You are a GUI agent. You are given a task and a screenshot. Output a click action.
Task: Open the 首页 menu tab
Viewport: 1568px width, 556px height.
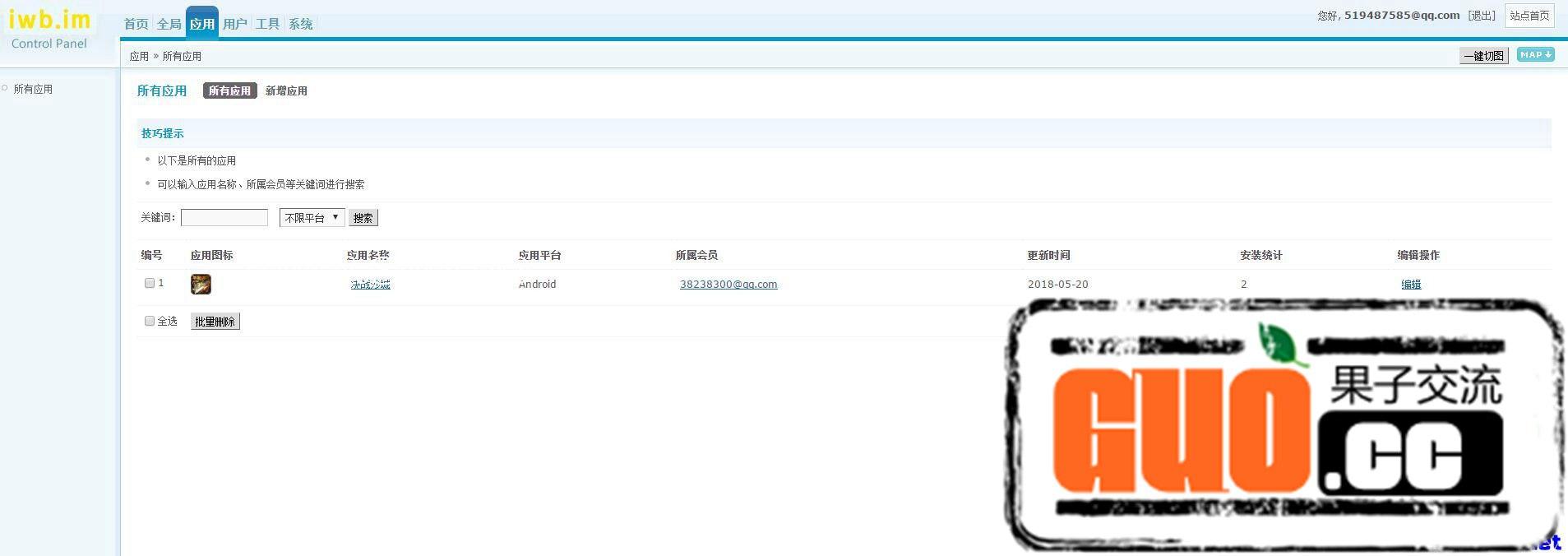[x=136, y=24]
